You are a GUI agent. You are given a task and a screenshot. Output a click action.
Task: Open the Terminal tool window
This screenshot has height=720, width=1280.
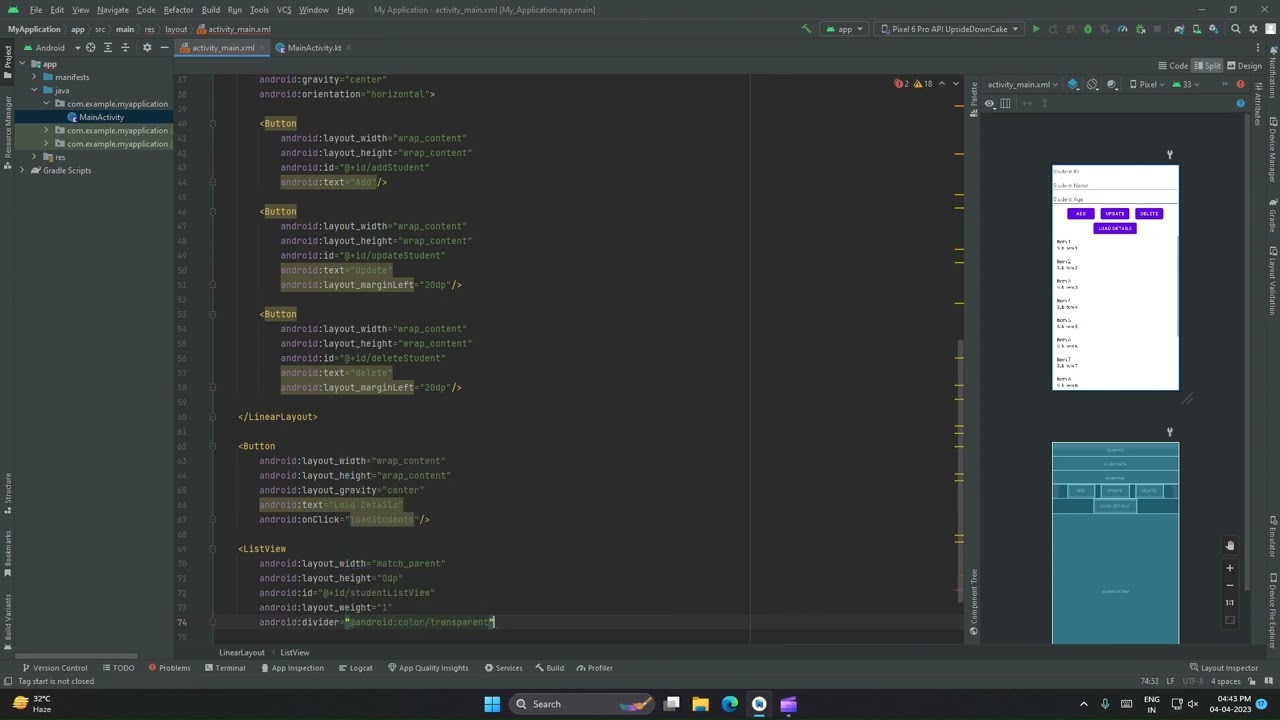click(x=224, y=668)
